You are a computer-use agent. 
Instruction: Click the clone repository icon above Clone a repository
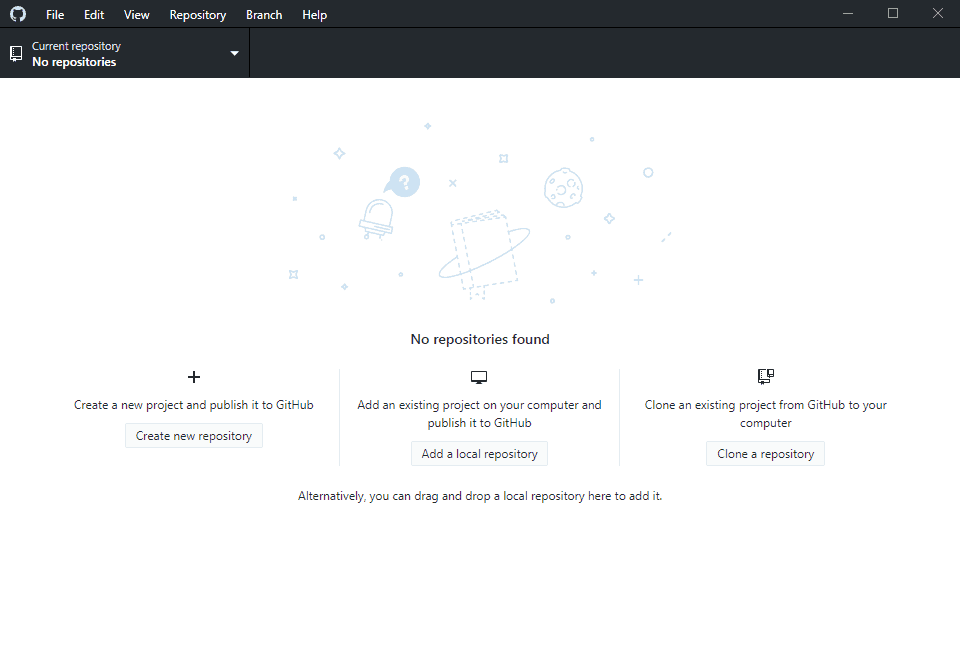(765, 376)
